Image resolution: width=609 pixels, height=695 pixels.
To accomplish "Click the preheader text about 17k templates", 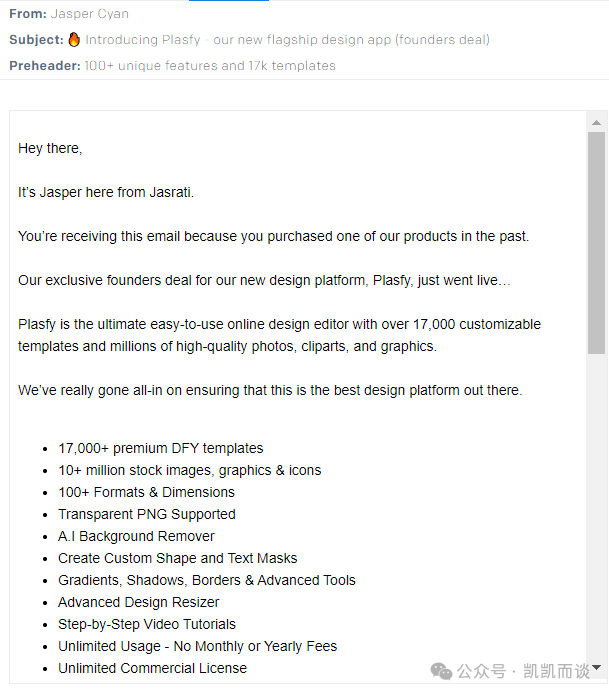I will coord(210,66).
